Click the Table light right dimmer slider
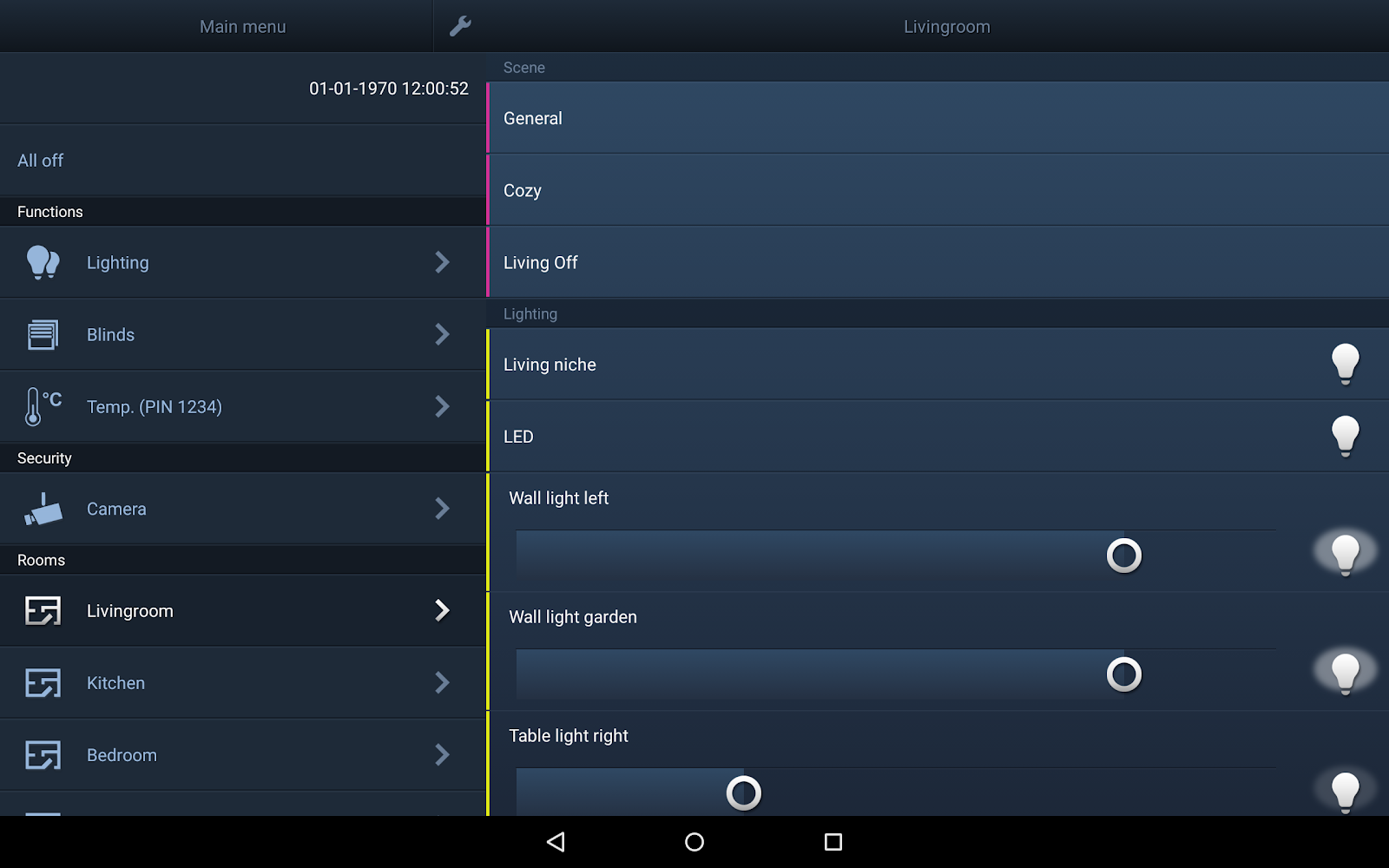The height and width of the screenshot is (868, 1389). point(896,792)
